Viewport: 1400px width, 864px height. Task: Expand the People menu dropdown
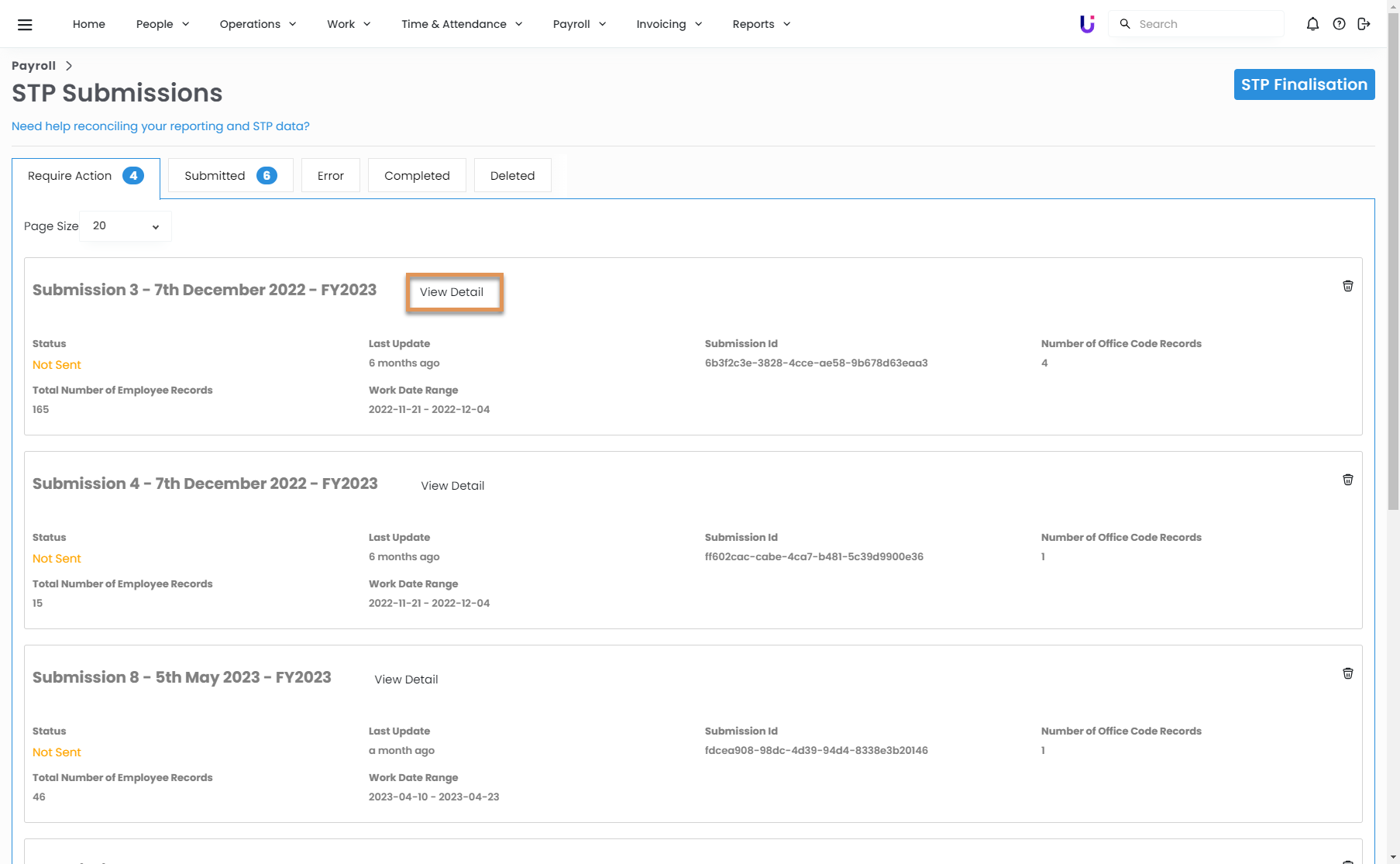(x=163, y=24)
